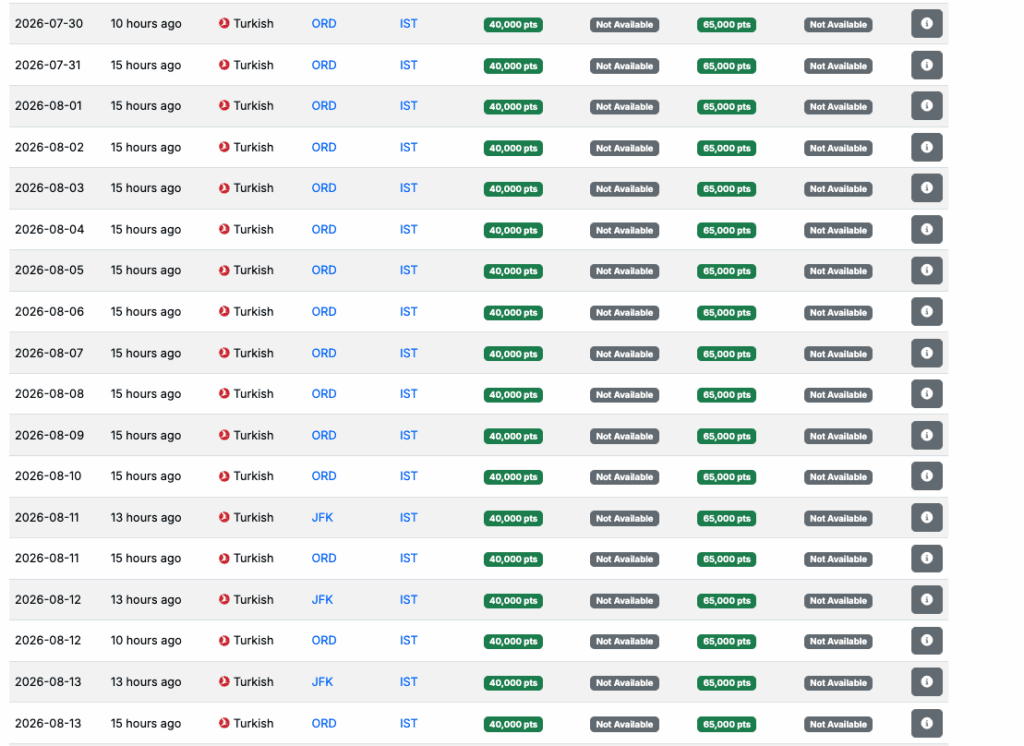Open info icon for 2026-08-08 flight

point(926,394)
